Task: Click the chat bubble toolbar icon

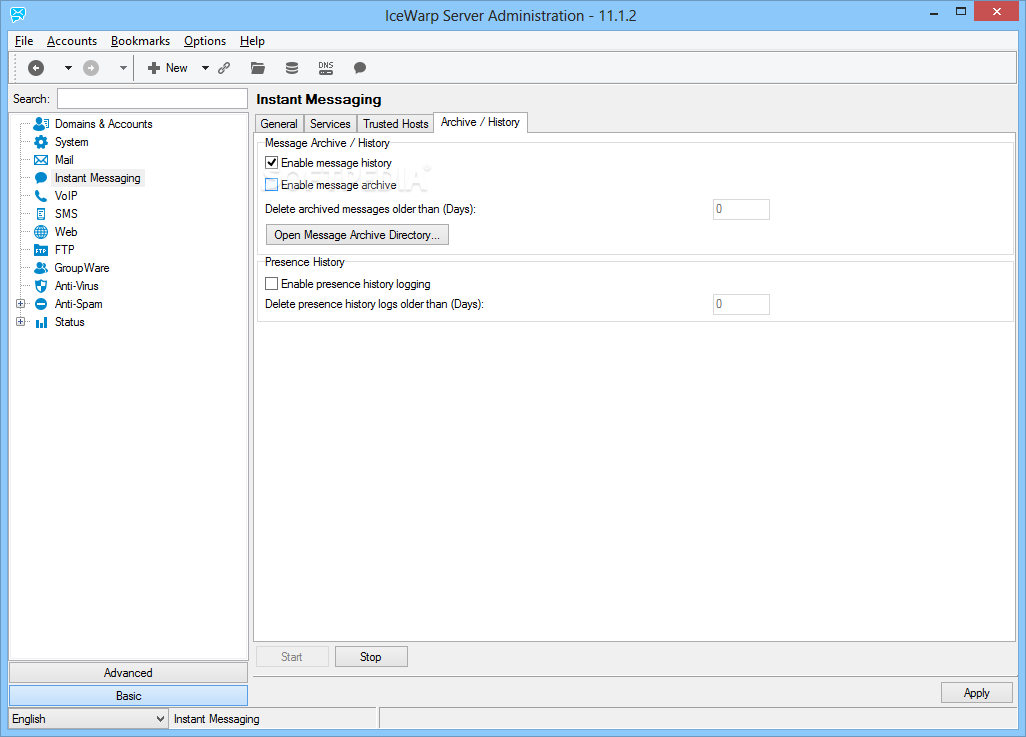Action: tap(360, 67)
